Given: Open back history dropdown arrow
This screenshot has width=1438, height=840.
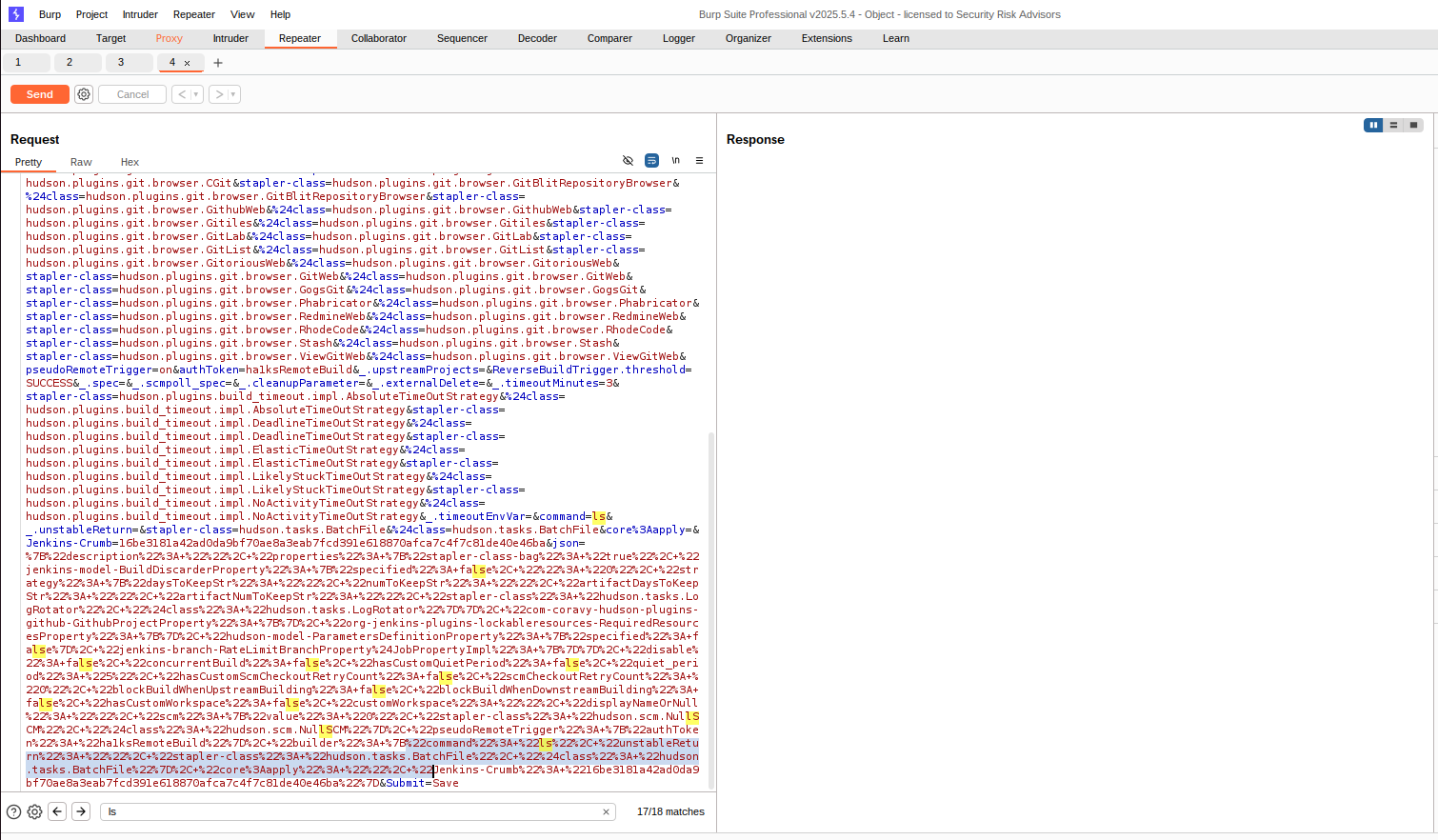Looking at the screenshot, I should 196,94.
